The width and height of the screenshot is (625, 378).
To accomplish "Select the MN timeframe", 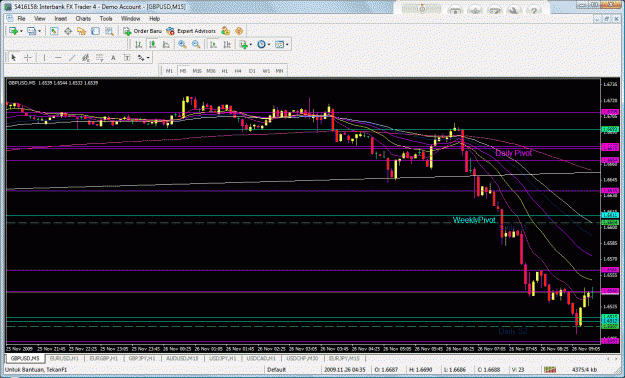I will coord(279,71).
